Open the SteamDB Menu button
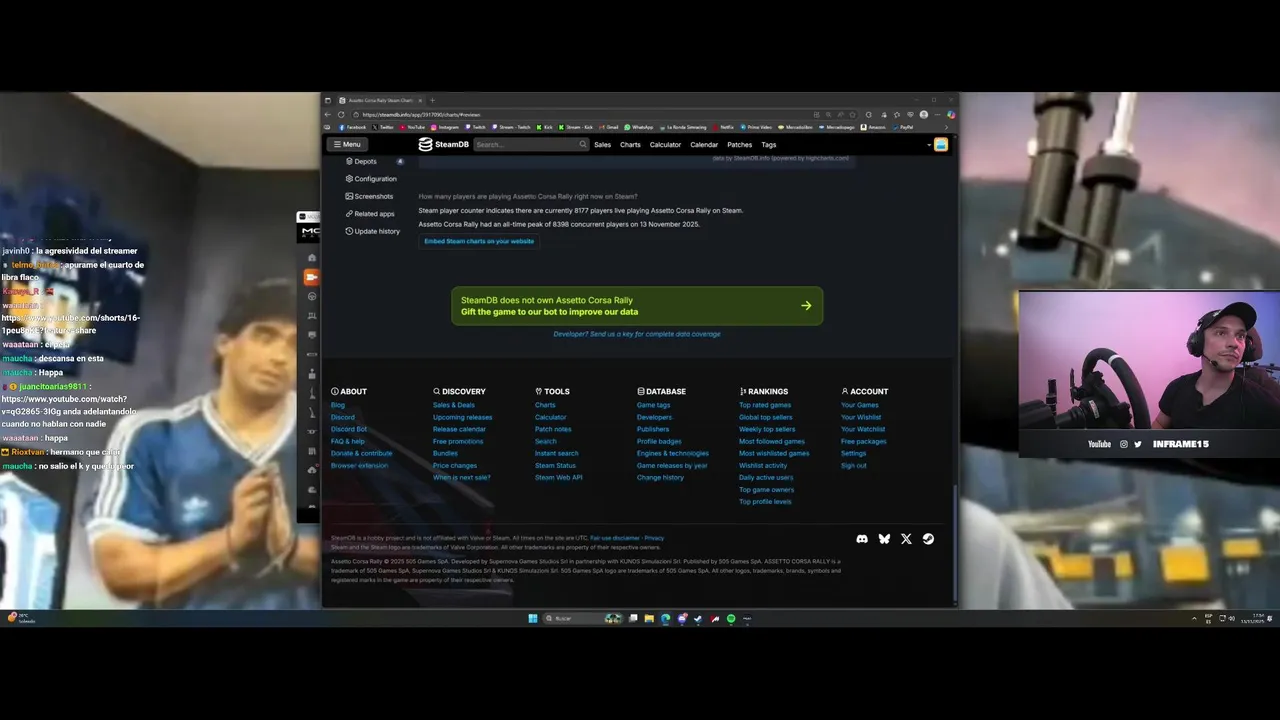This screenshot has height=720, width=1280. 348,144
